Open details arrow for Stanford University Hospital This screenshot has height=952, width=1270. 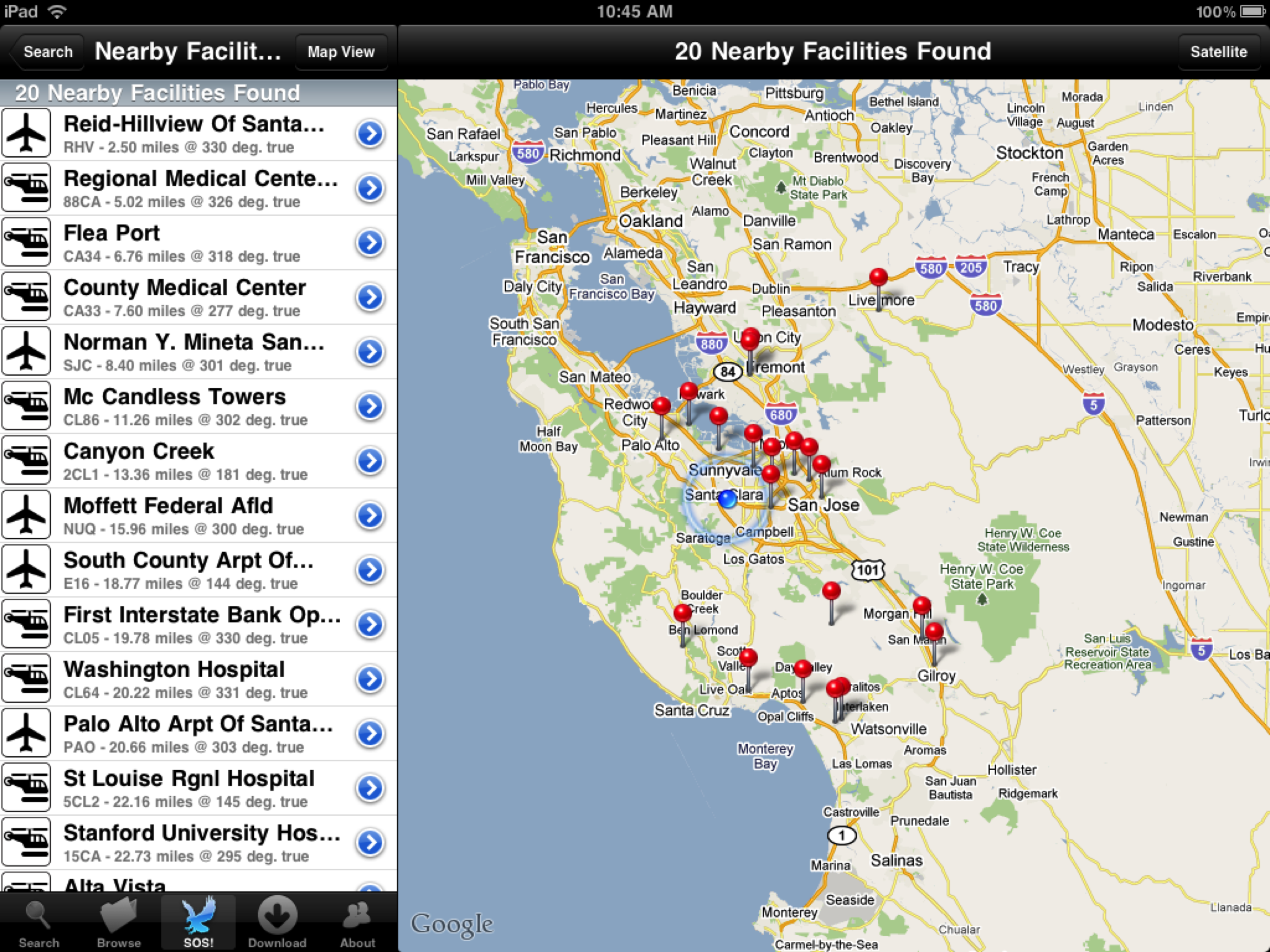[370, 843]
